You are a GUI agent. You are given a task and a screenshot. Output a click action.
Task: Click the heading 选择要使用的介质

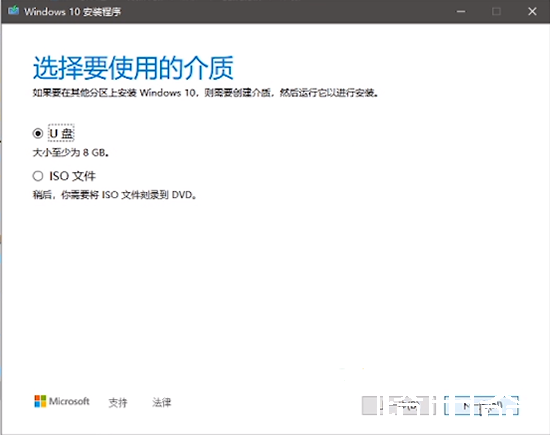[133, 67]
